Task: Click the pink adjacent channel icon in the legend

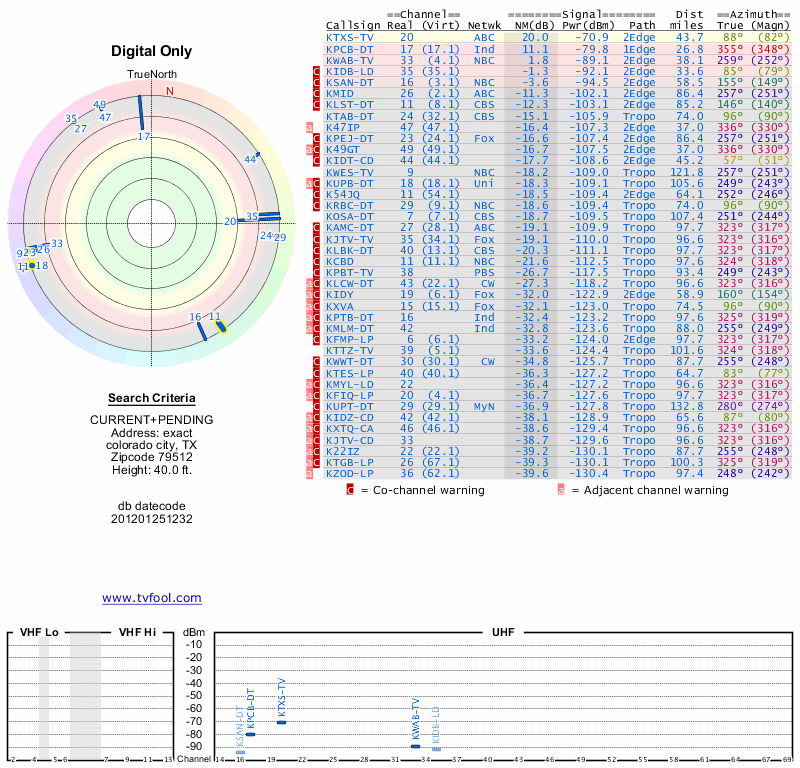Action: [x=561, y=490]
